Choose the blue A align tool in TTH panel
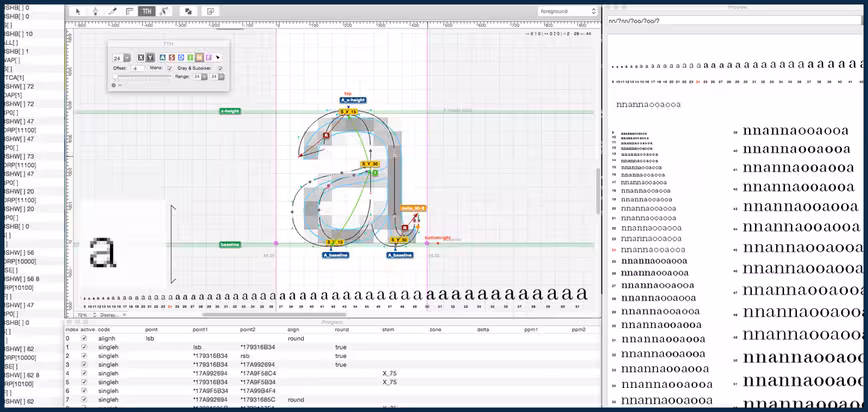 tap(163, 57)
